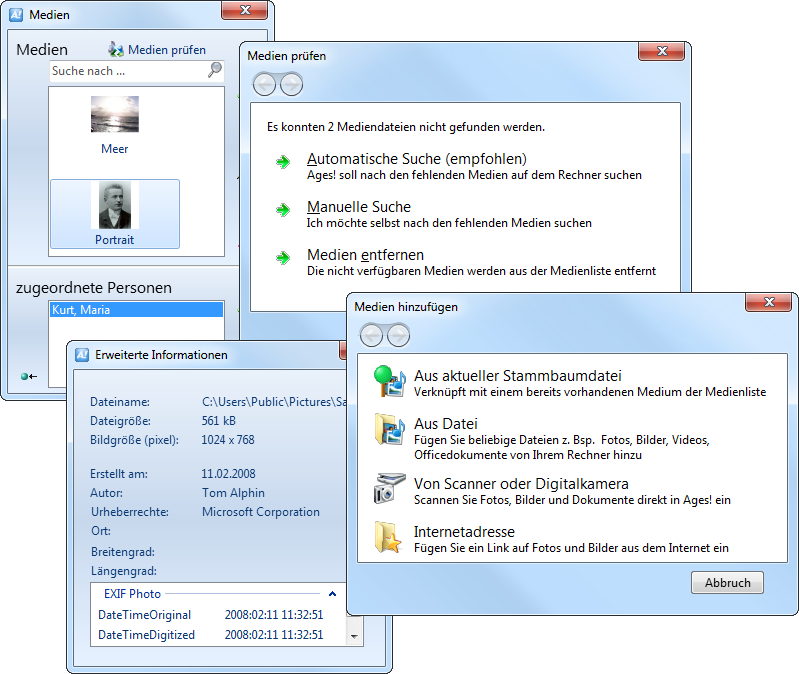Click the small green dot arrow icon
The height and width of the screenshot is (674, 799).
[28, 376]
